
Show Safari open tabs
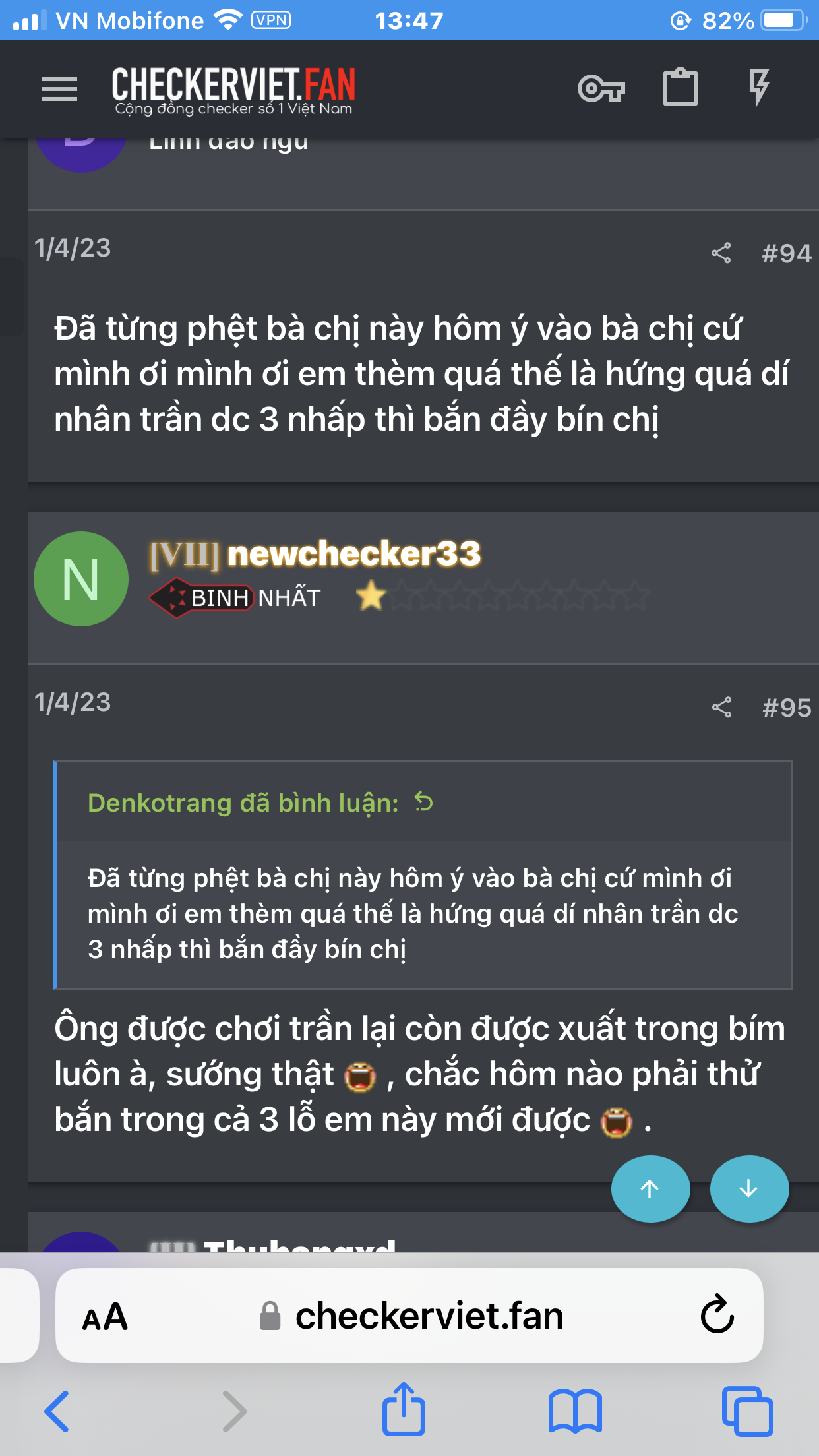pos(747,1411)
